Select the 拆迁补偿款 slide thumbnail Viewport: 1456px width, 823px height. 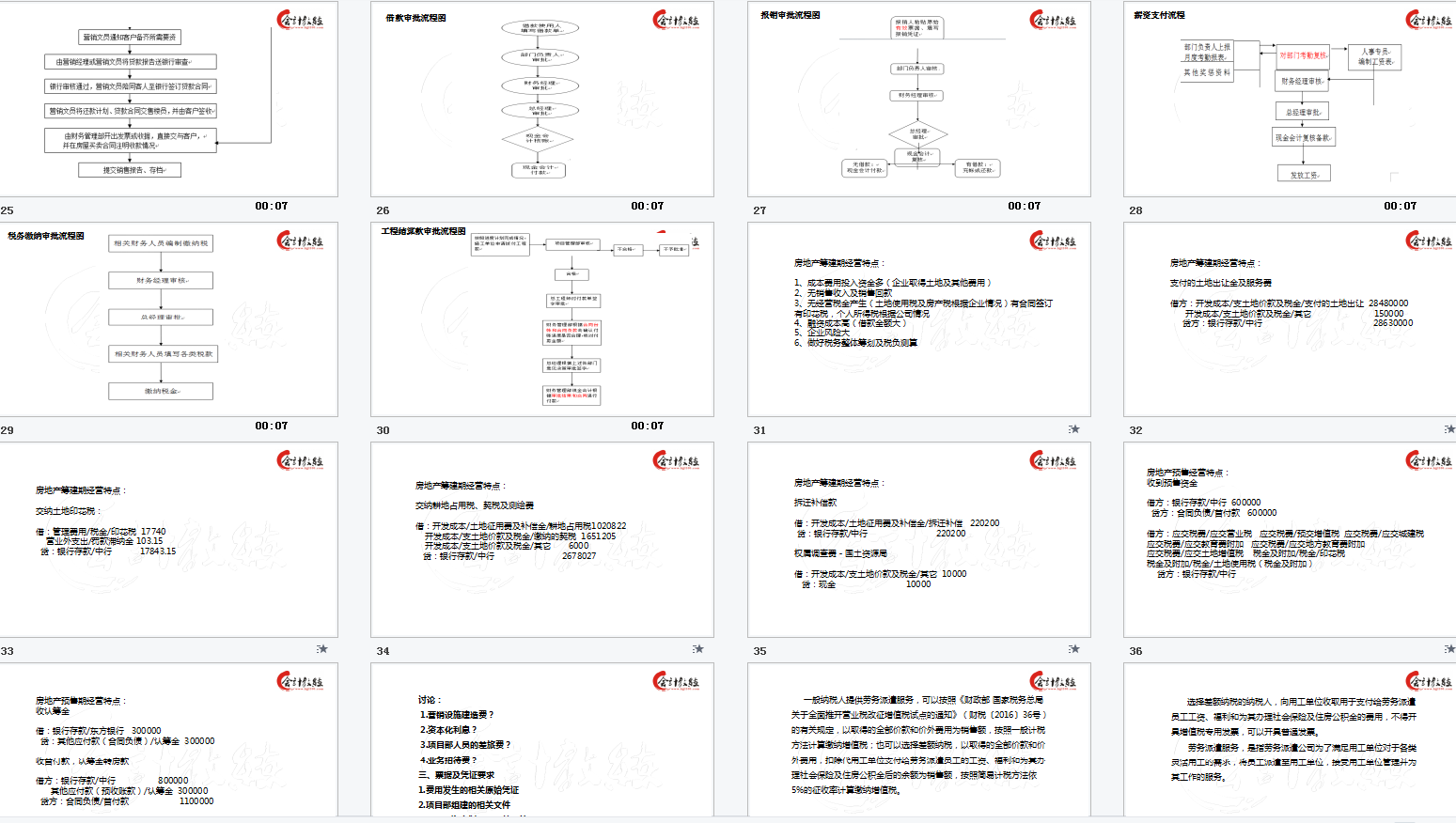tap(919, 539)
